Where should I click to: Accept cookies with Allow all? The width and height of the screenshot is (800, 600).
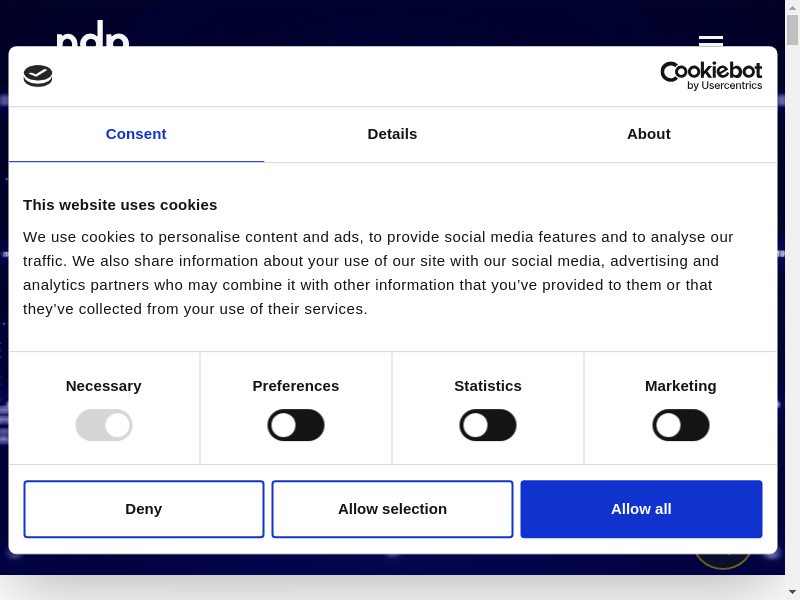click(x=641, y=509)
